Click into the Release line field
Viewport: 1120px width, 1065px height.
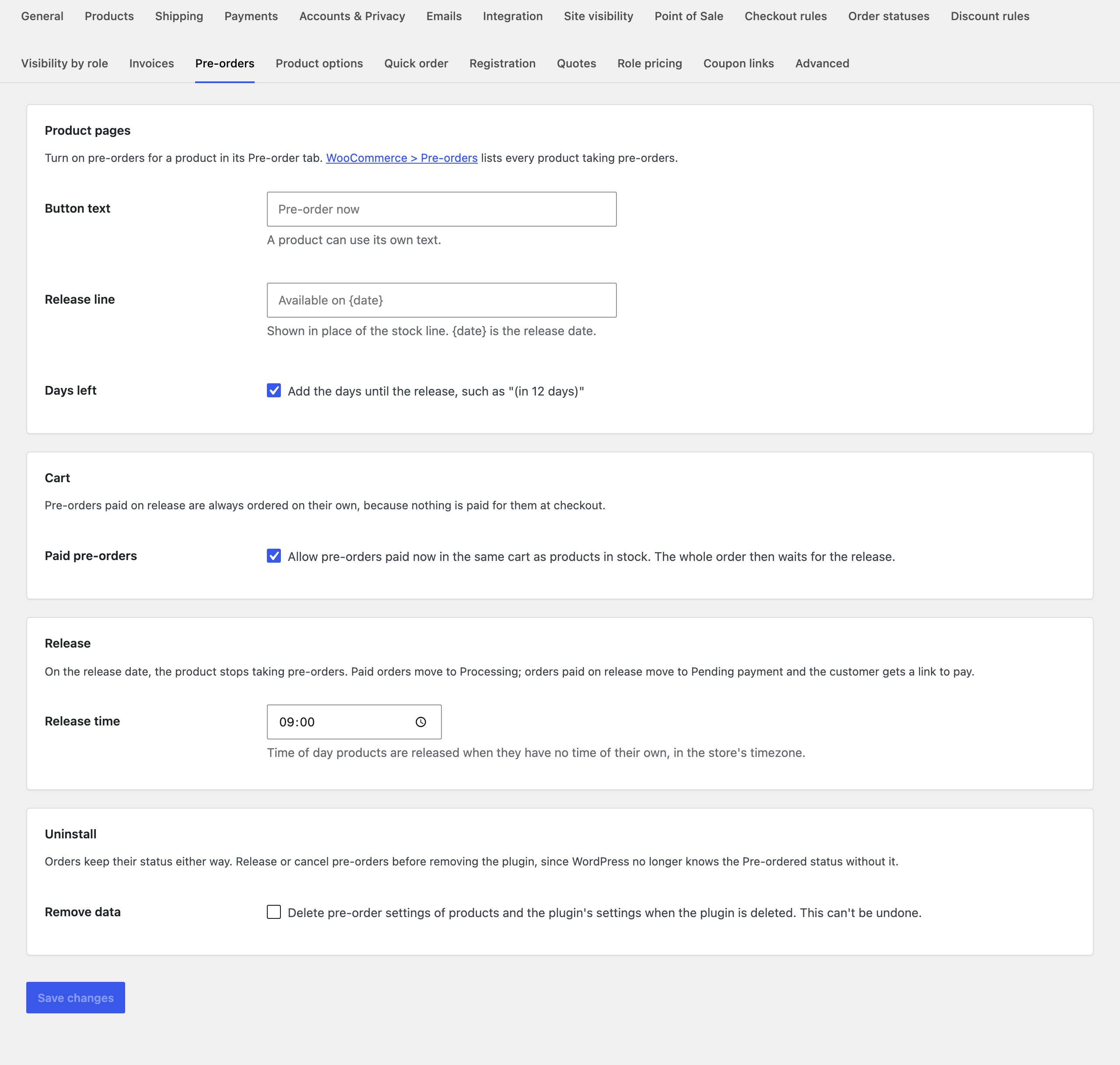[441, 300]
